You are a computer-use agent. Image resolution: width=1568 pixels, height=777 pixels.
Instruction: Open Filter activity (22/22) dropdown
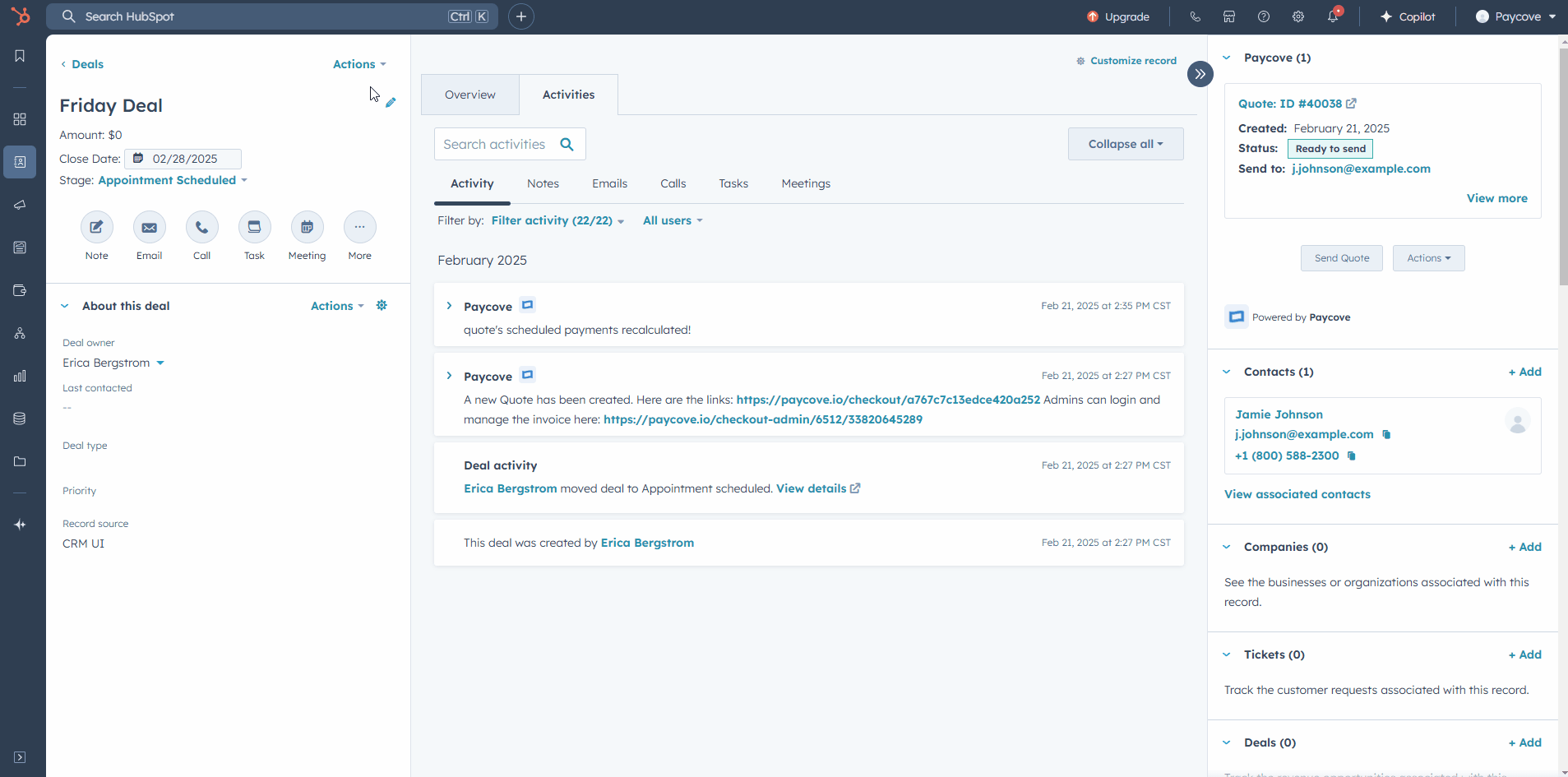click(557, 220)
